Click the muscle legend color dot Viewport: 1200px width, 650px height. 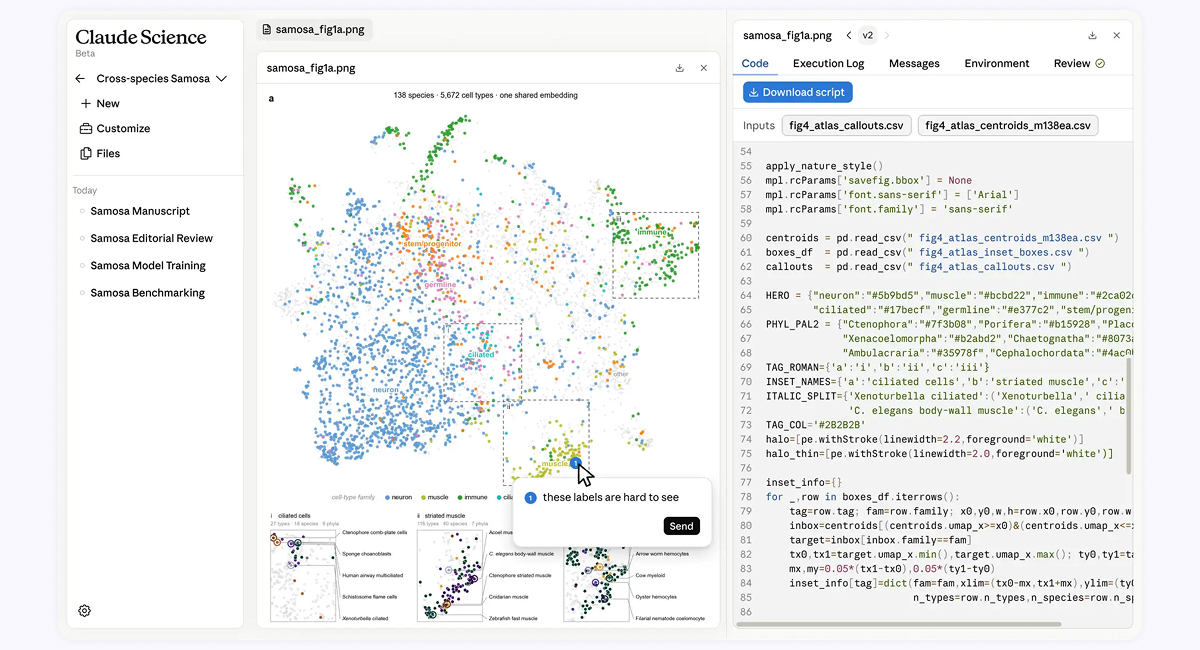pos(423,497)
